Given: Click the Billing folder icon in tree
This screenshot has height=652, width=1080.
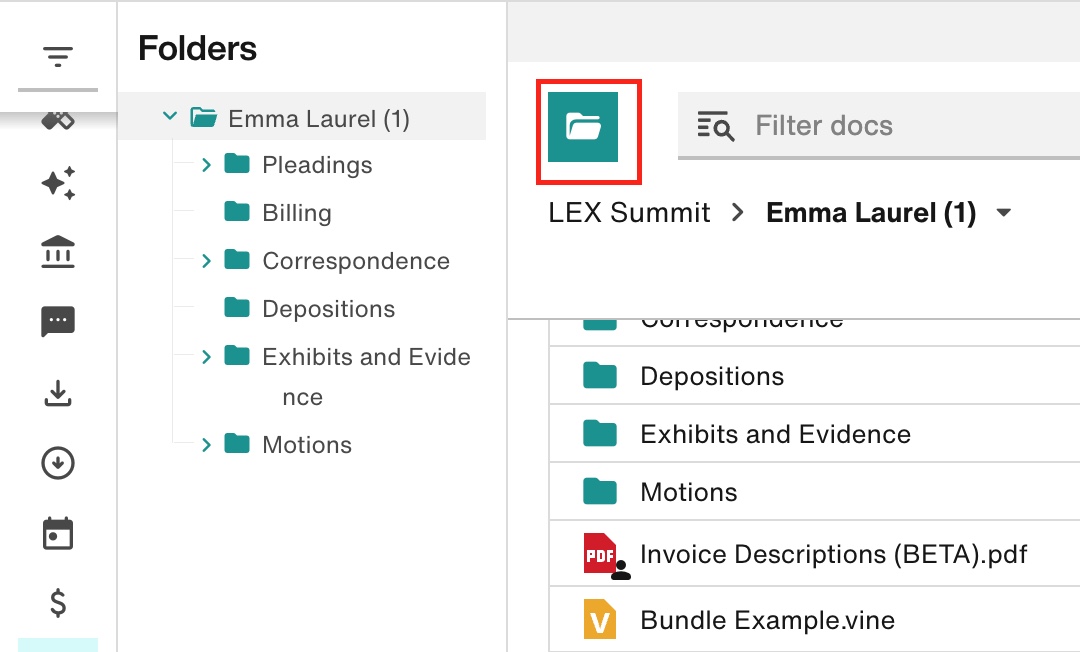Looking at the screenshot, I should pos(237,211).
